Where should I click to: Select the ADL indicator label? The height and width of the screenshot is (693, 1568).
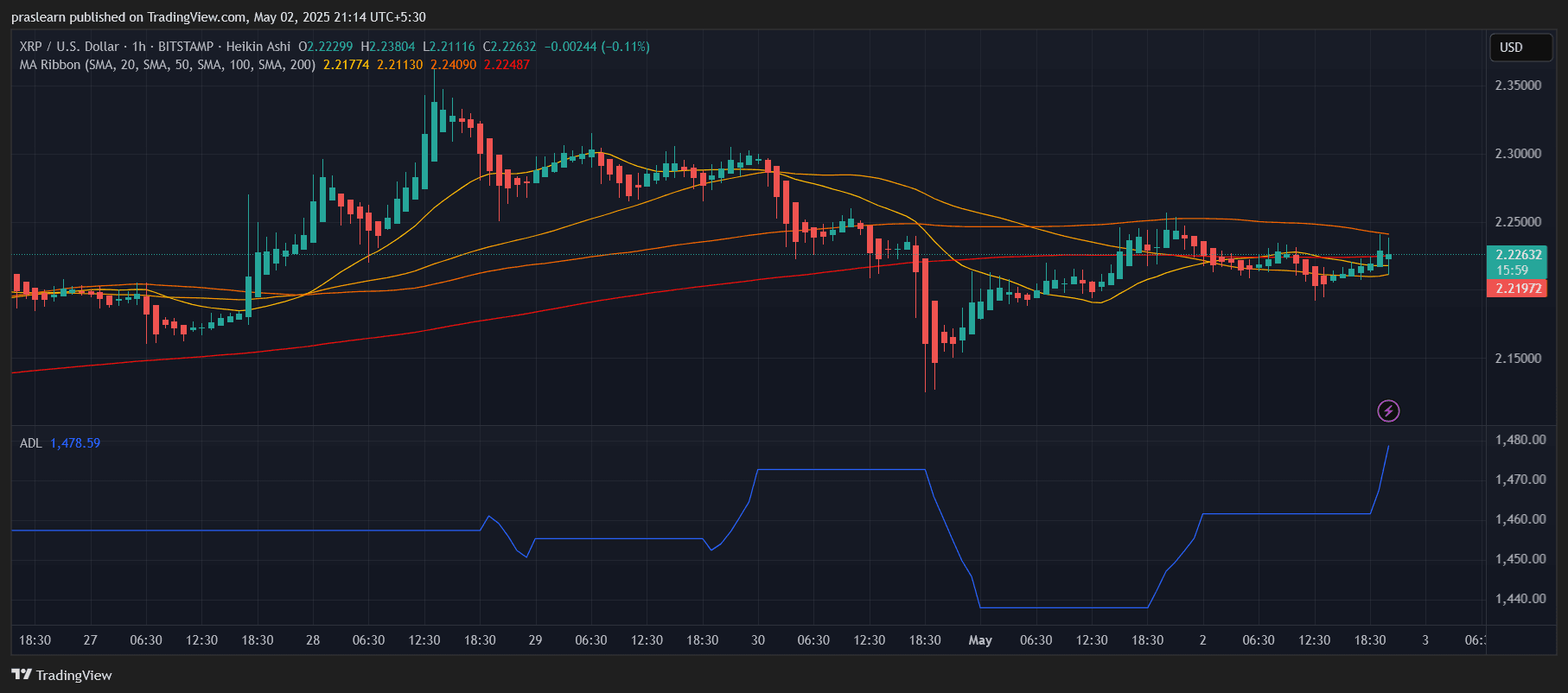tap(30, 443)
